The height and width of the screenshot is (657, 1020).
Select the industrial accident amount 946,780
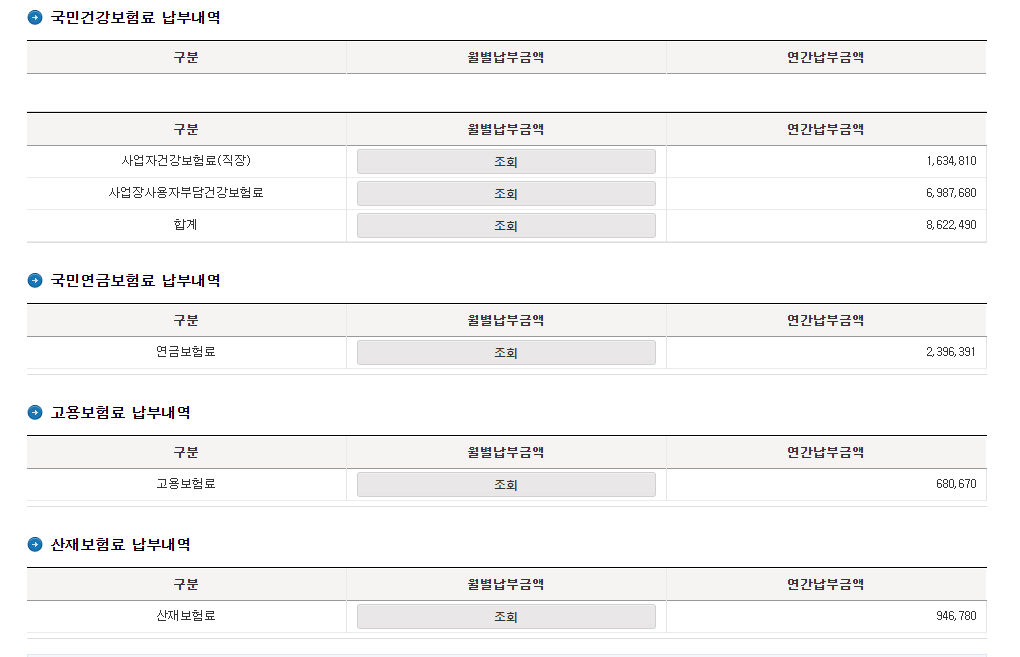[956, 616]
